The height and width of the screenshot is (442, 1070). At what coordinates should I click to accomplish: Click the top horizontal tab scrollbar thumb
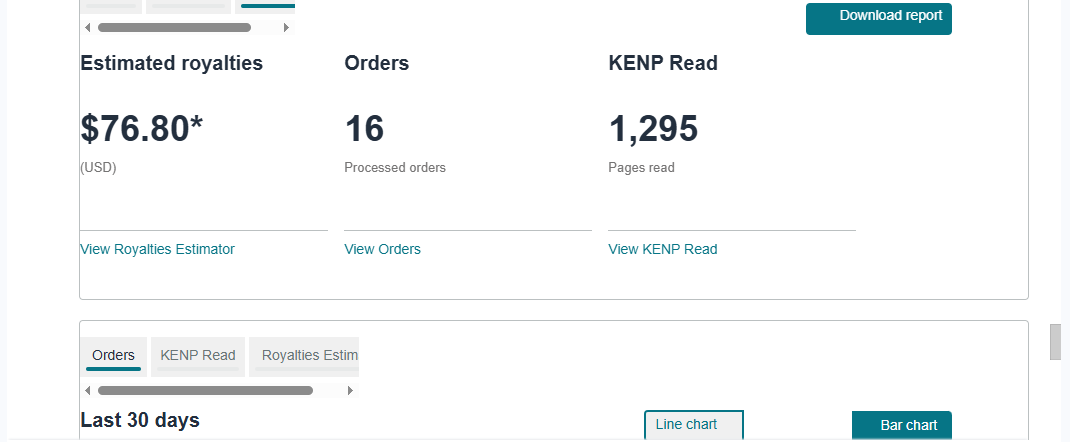click(174, 28)
